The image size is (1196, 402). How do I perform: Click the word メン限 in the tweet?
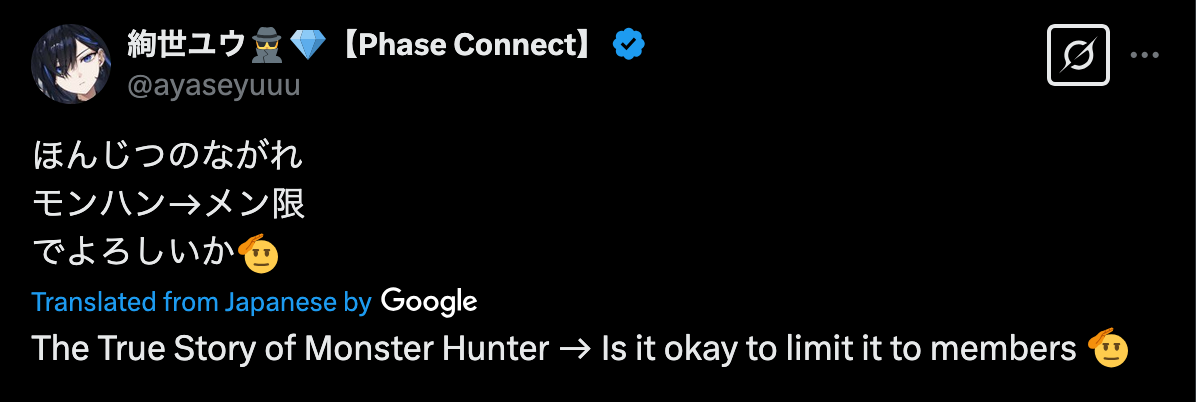[255, 205]
